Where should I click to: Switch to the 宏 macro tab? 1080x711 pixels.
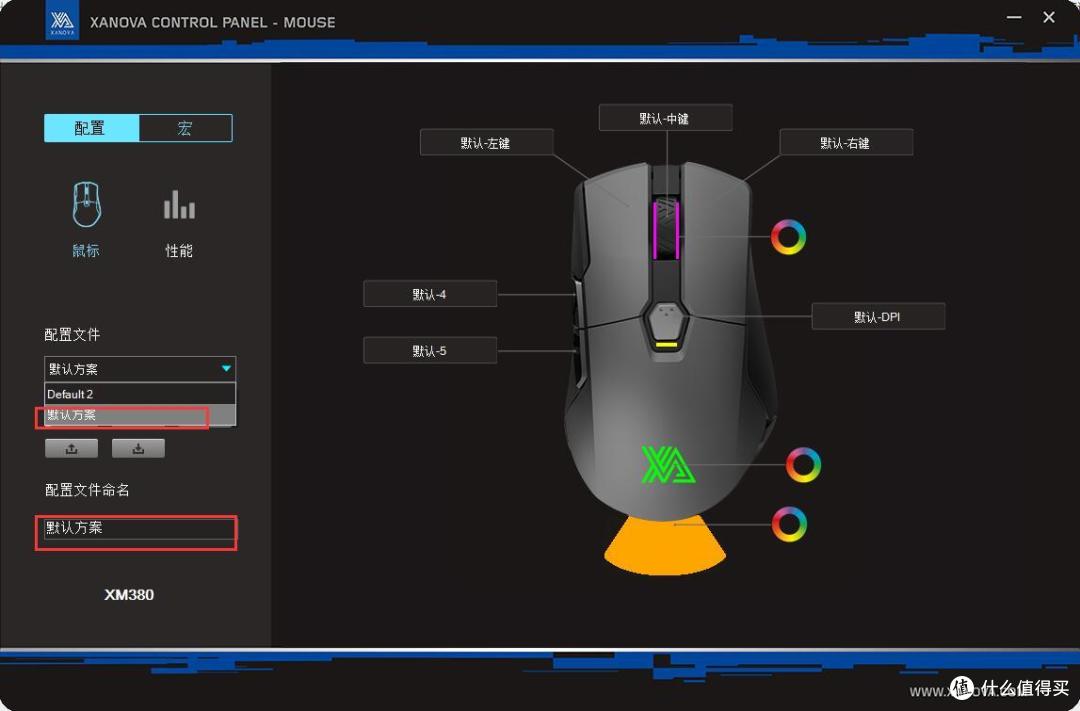tap(185, 128)
